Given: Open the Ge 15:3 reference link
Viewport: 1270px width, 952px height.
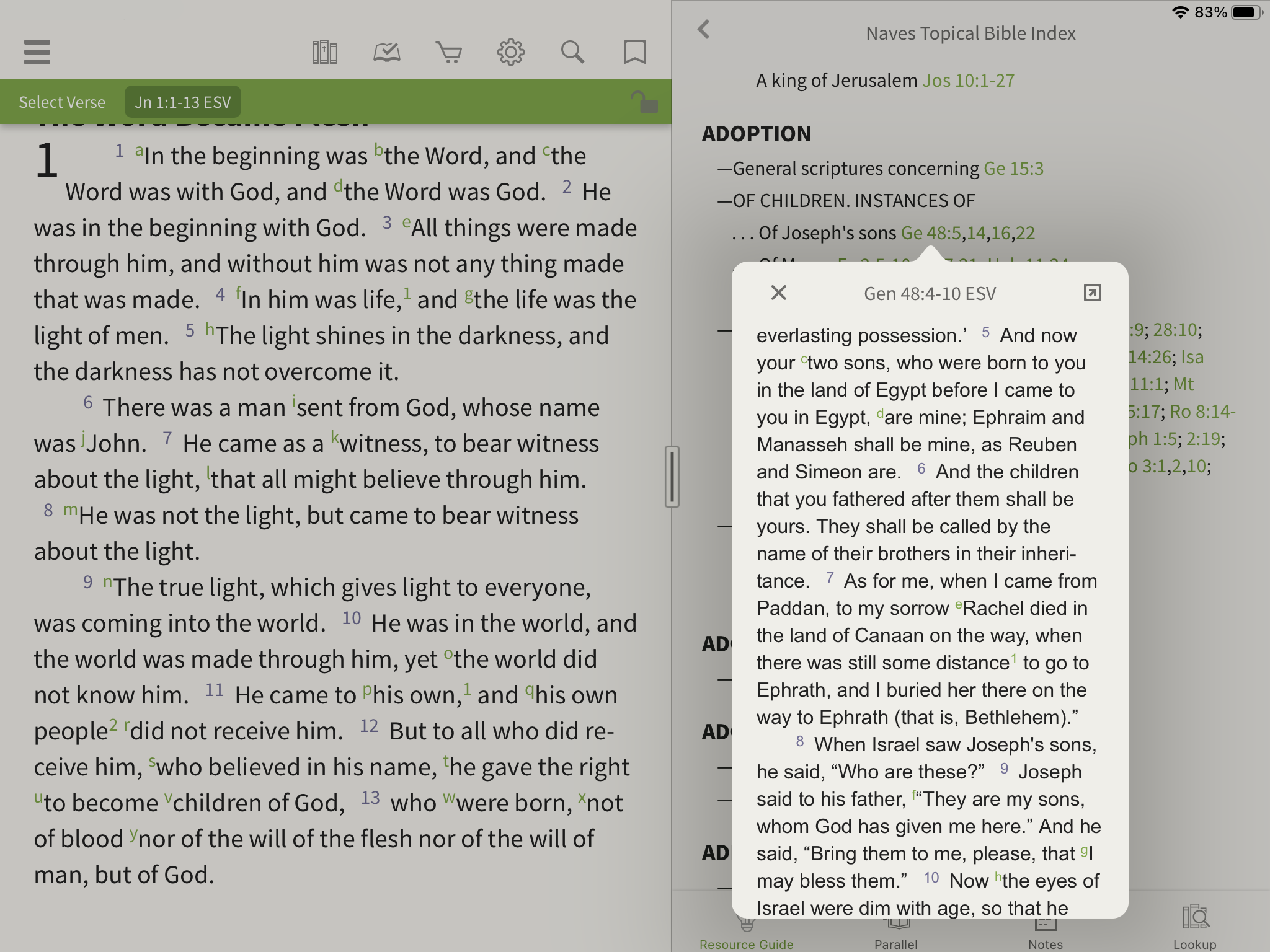Looking at the screenshot, I should click(x=1014, y=169).
